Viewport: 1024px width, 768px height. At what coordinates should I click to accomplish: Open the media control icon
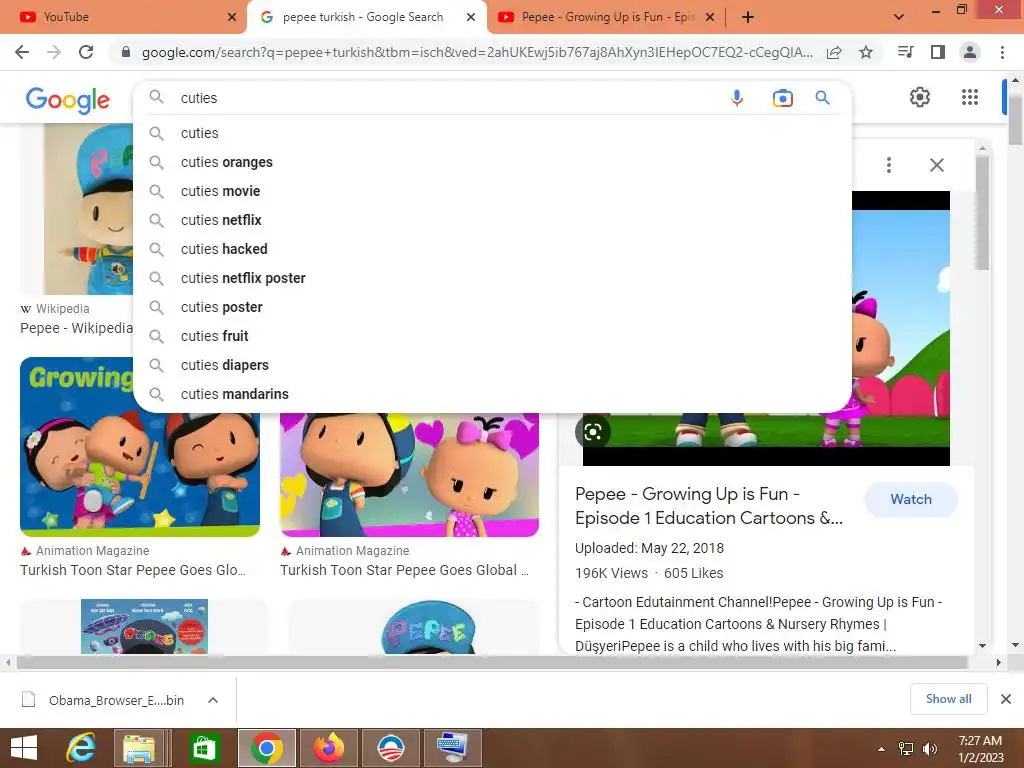coord(905,52)
